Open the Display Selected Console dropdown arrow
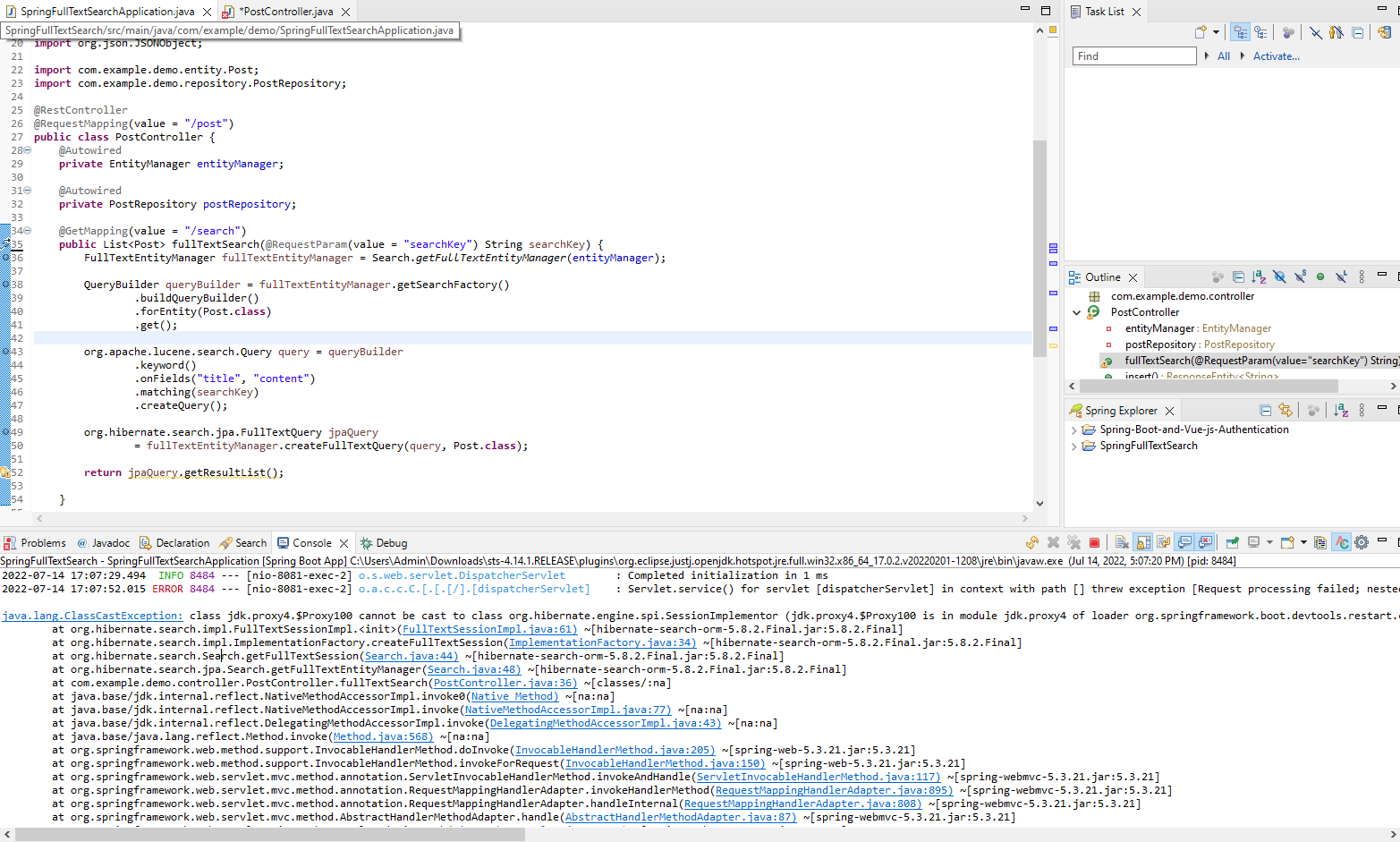The height and width of the screenshot is (842, 1400). [1269, 542]
